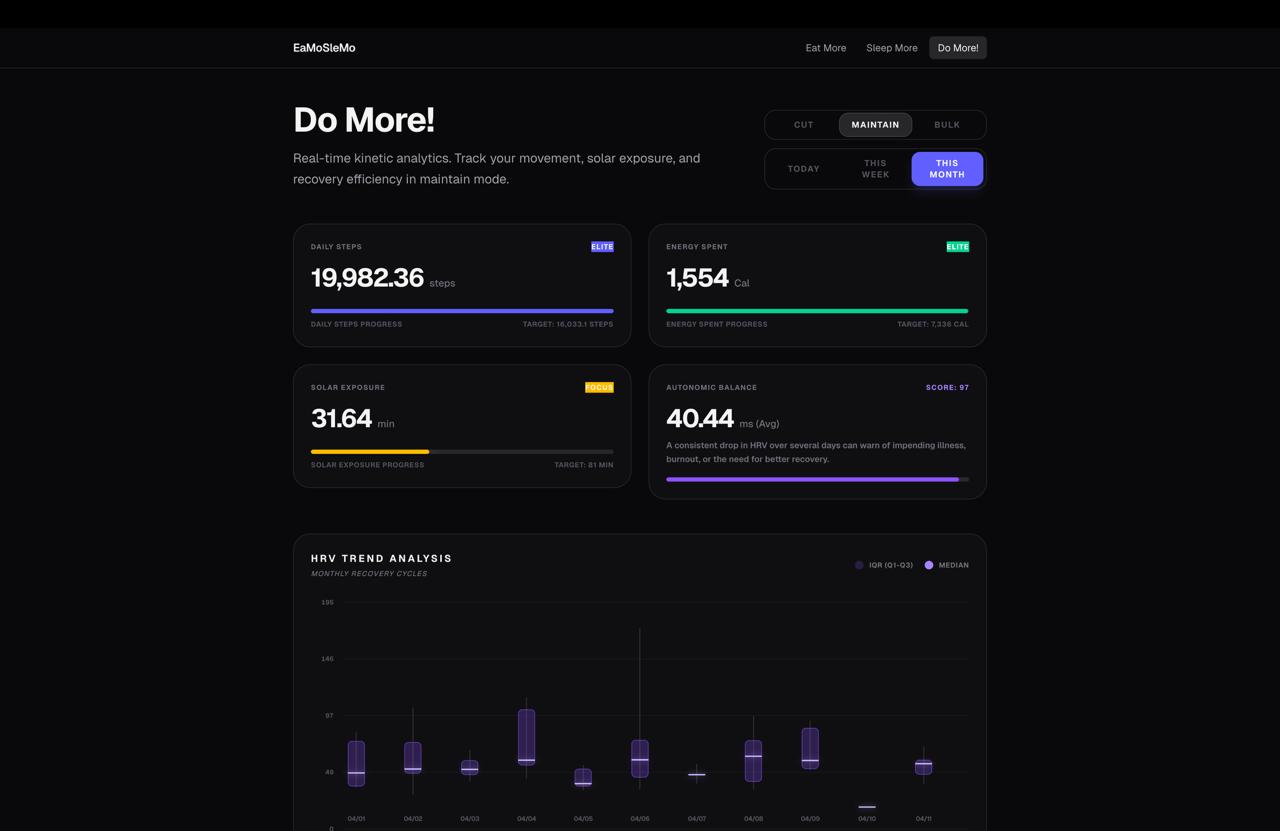Click the Do More! page heading
The height and width of the screenshot is (831, 1280).
point(364,120)
